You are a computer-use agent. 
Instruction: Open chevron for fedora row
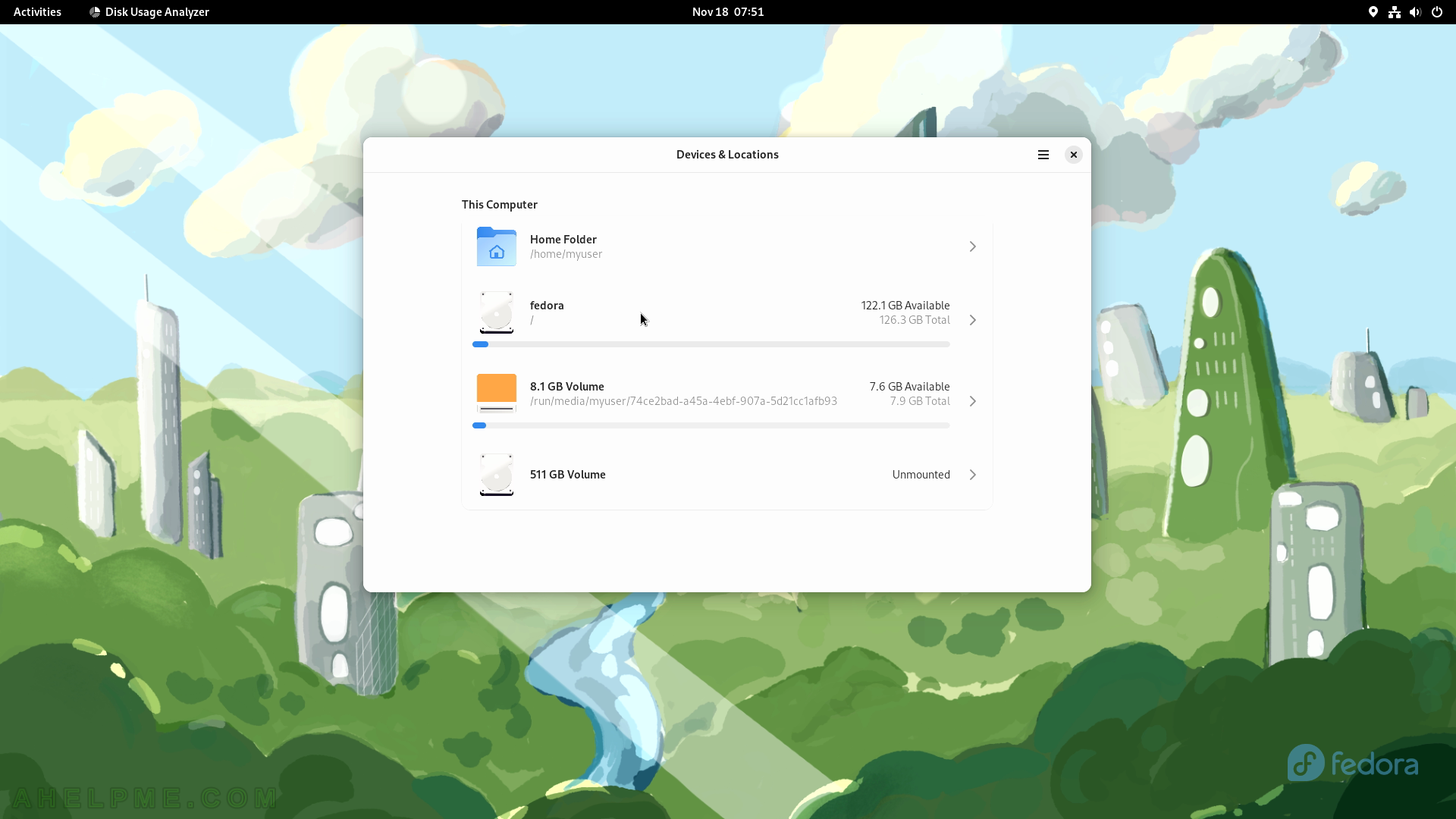pyautogui.click(x=972, y=320)
